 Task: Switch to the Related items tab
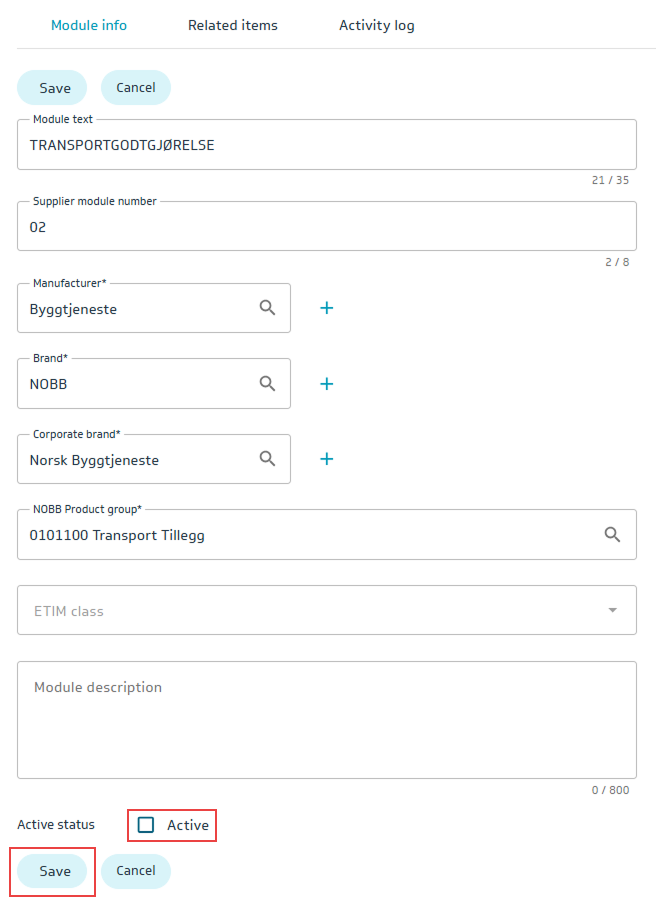point(233,25)
